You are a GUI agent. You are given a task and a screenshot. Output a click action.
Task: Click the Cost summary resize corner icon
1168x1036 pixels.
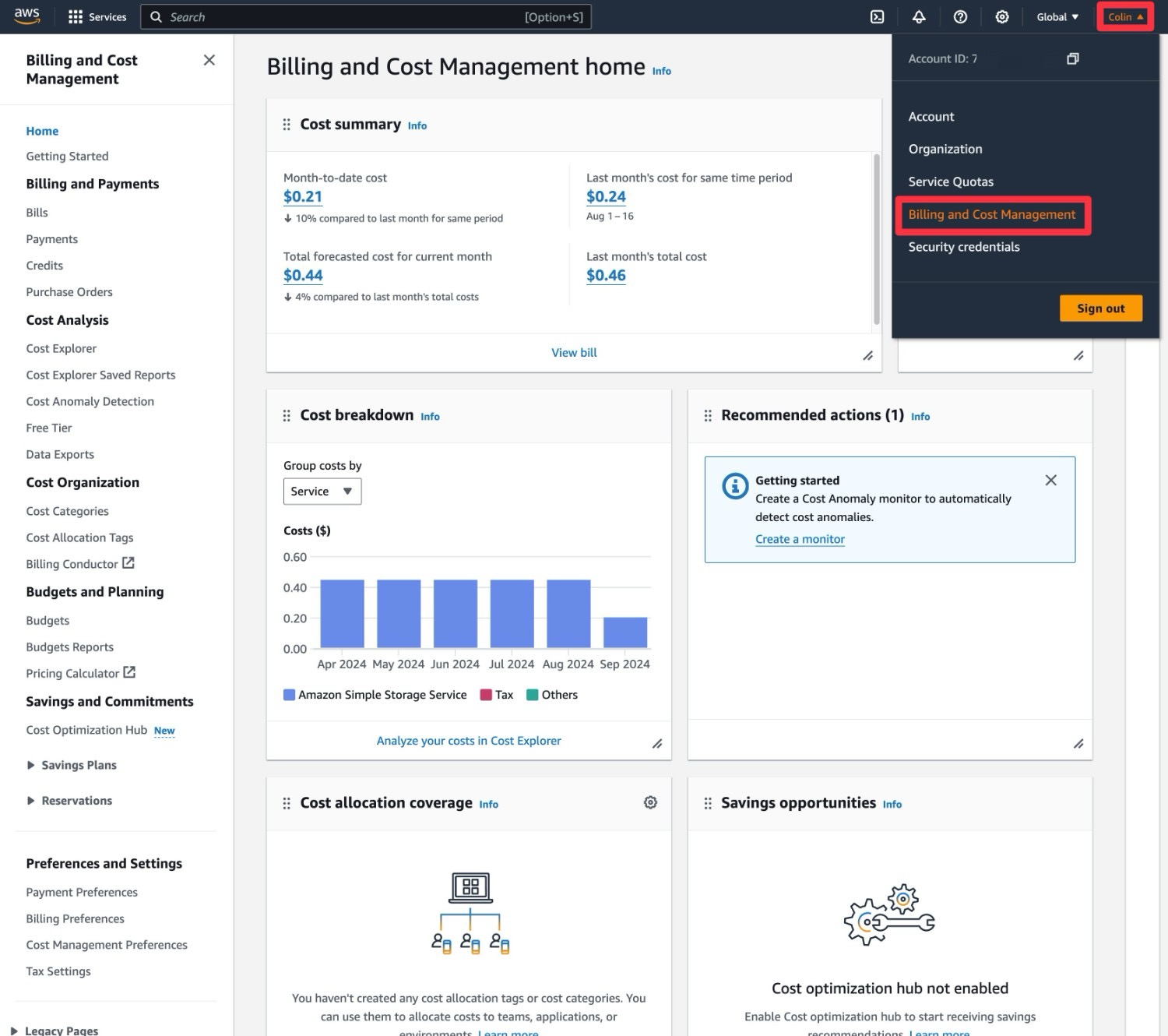click(867, 356)
